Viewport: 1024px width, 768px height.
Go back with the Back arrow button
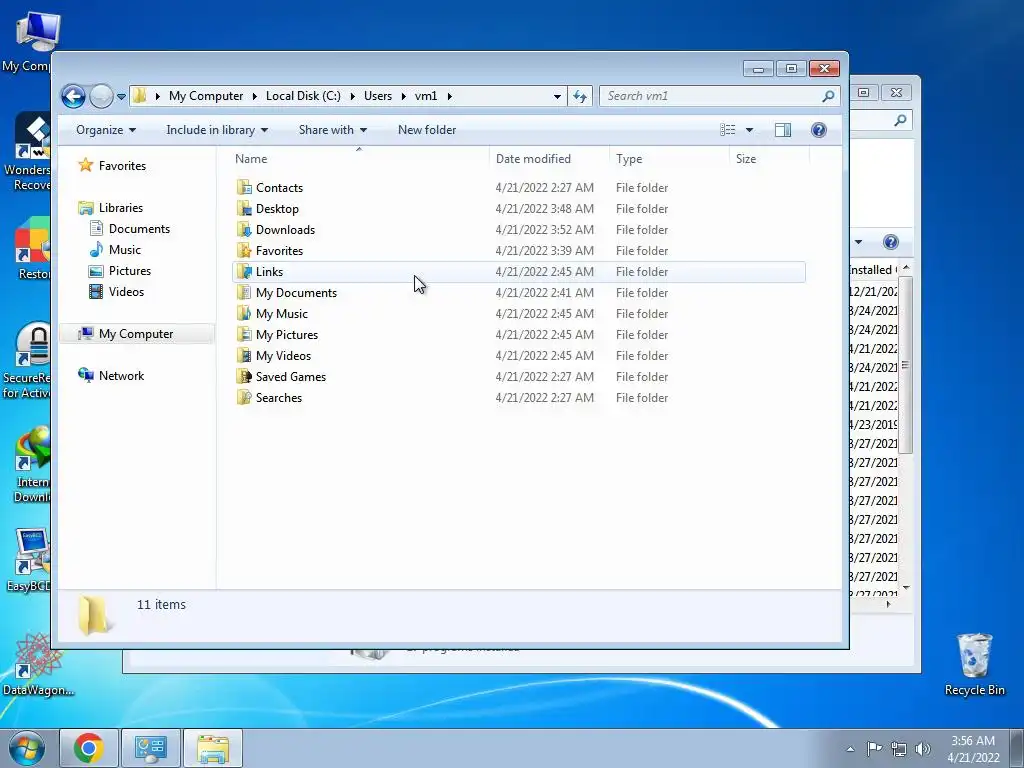(73, 97)
